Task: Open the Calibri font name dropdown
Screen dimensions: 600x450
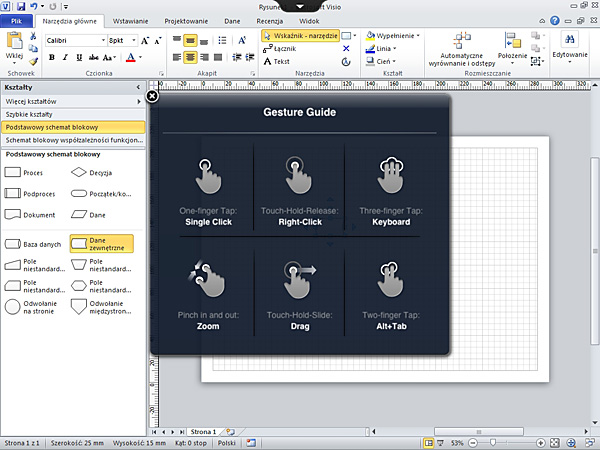Action: click(x=103, y=41)
